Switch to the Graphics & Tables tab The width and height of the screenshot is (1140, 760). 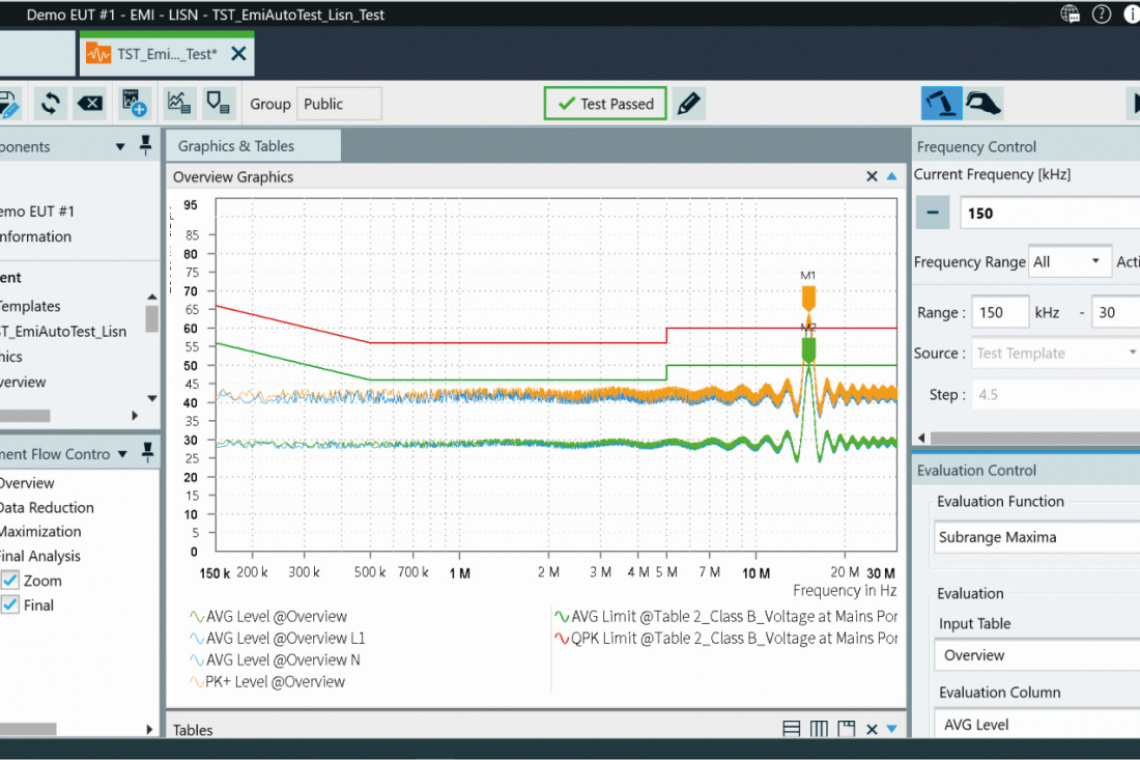[x=236, y=146]
